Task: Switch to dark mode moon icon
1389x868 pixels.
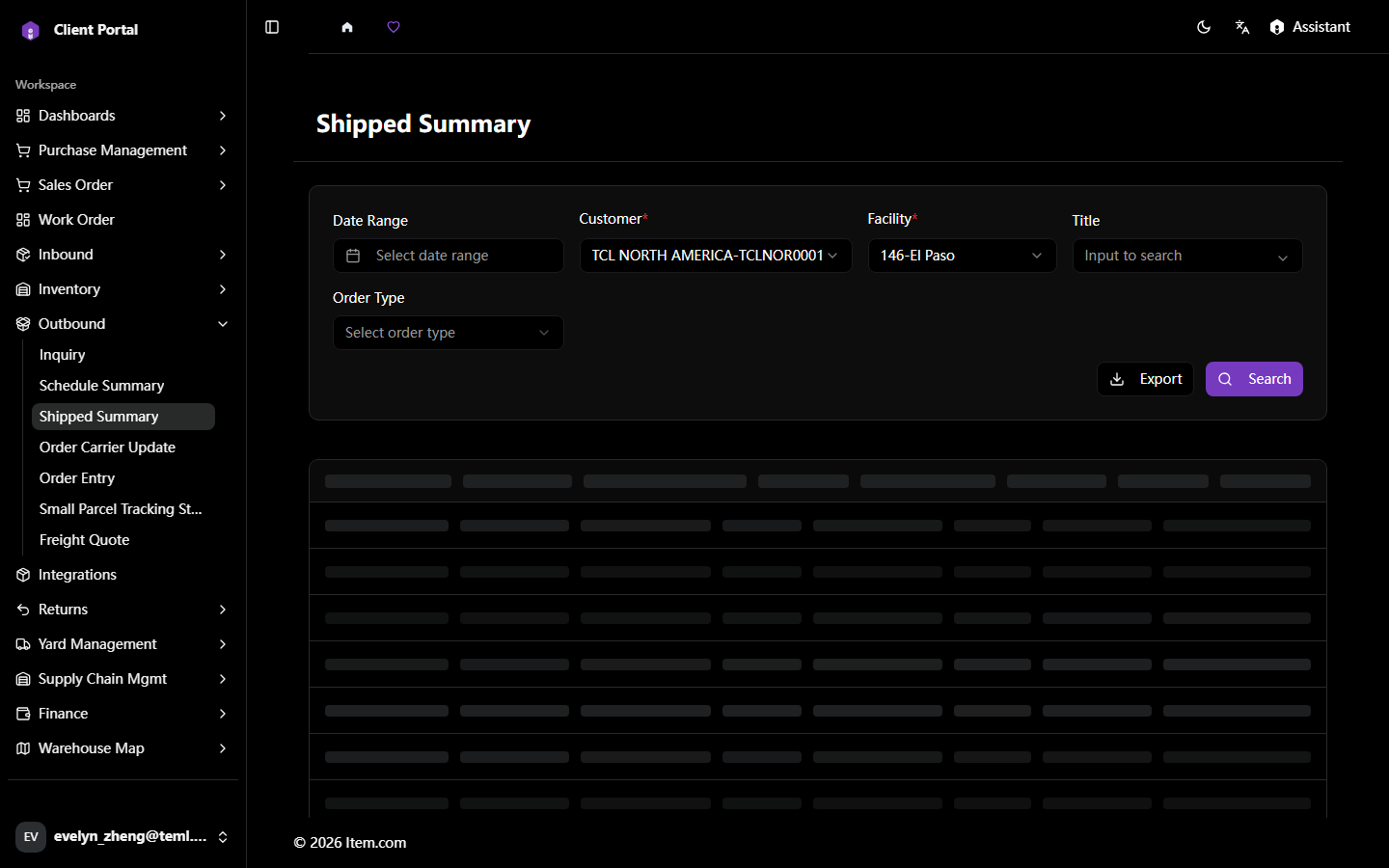Action: [1204, 27]
